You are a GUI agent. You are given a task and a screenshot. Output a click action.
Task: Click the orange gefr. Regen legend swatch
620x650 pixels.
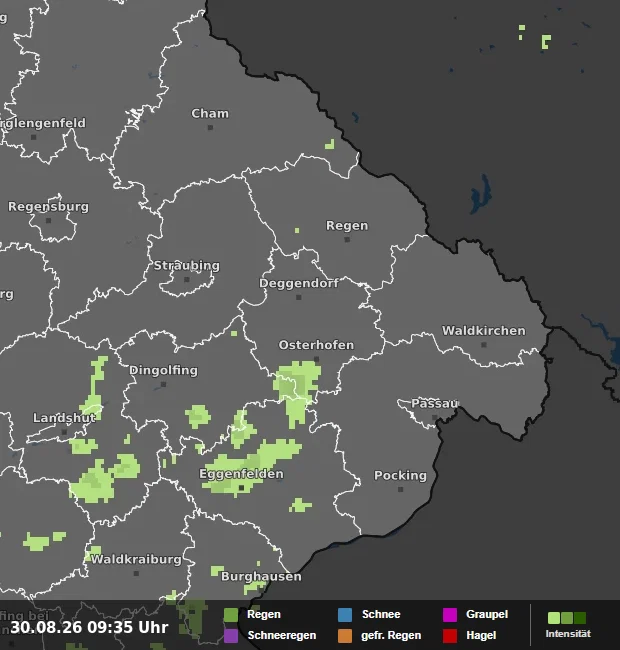pos(345,636)
